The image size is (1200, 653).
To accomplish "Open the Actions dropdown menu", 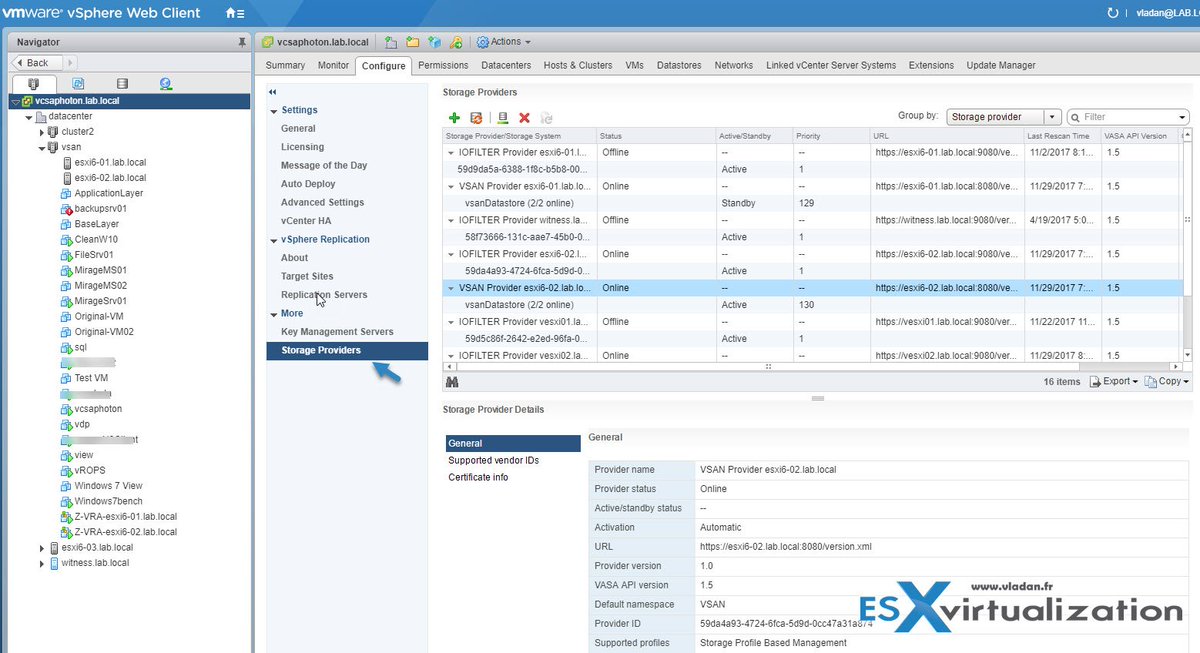I will pos(503,42).
